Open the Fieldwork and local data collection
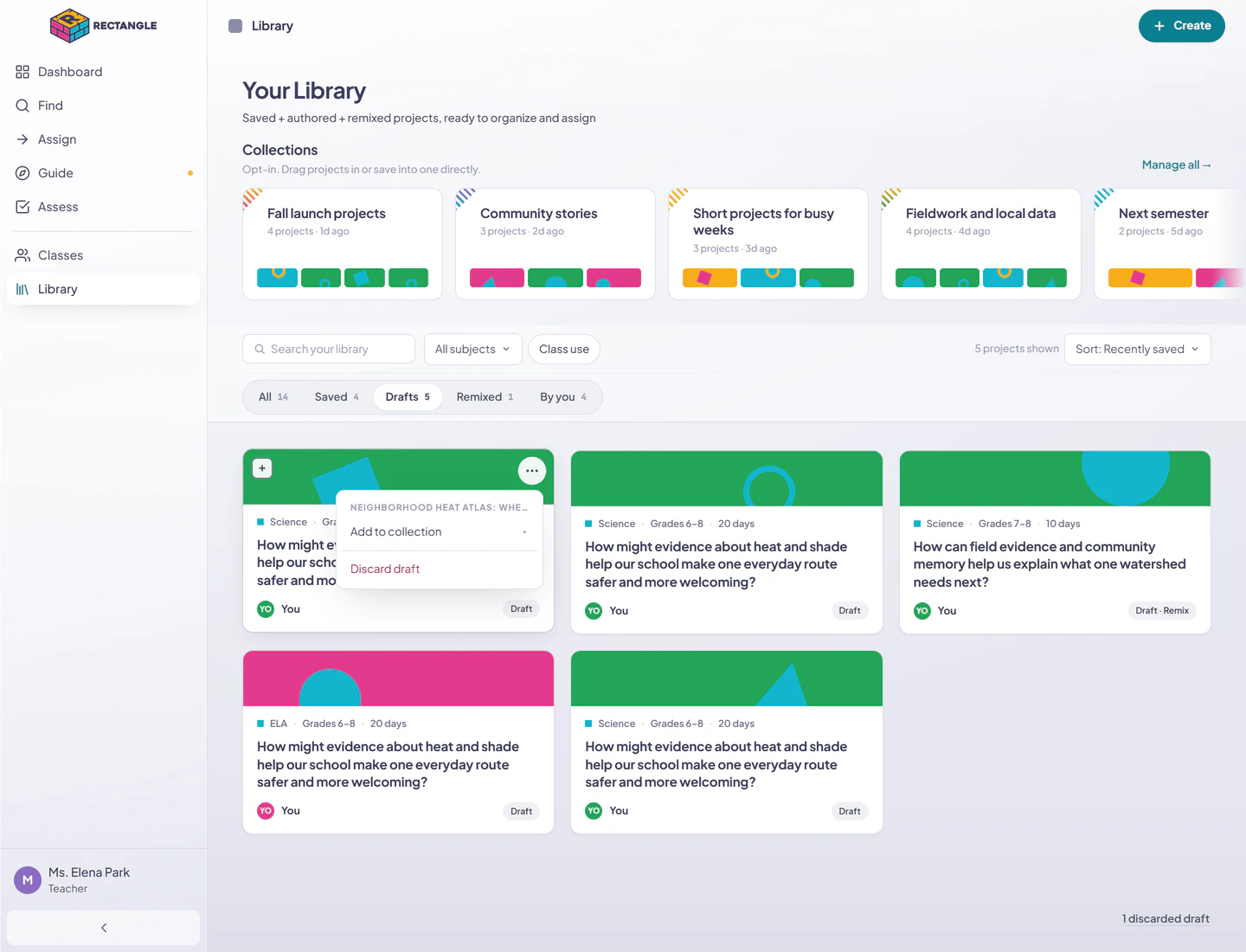The height and width of the screenshot is (952, 1246). click(x=981, y=244)
